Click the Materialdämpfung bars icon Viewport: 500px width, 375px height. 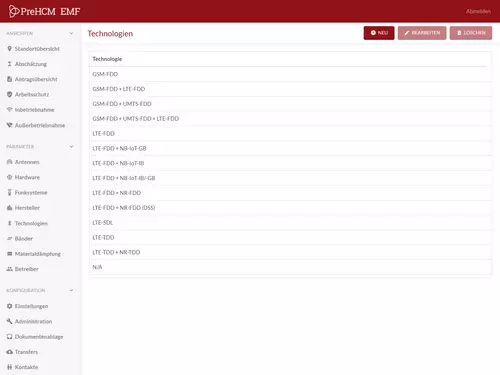click(x=9, y=254)
